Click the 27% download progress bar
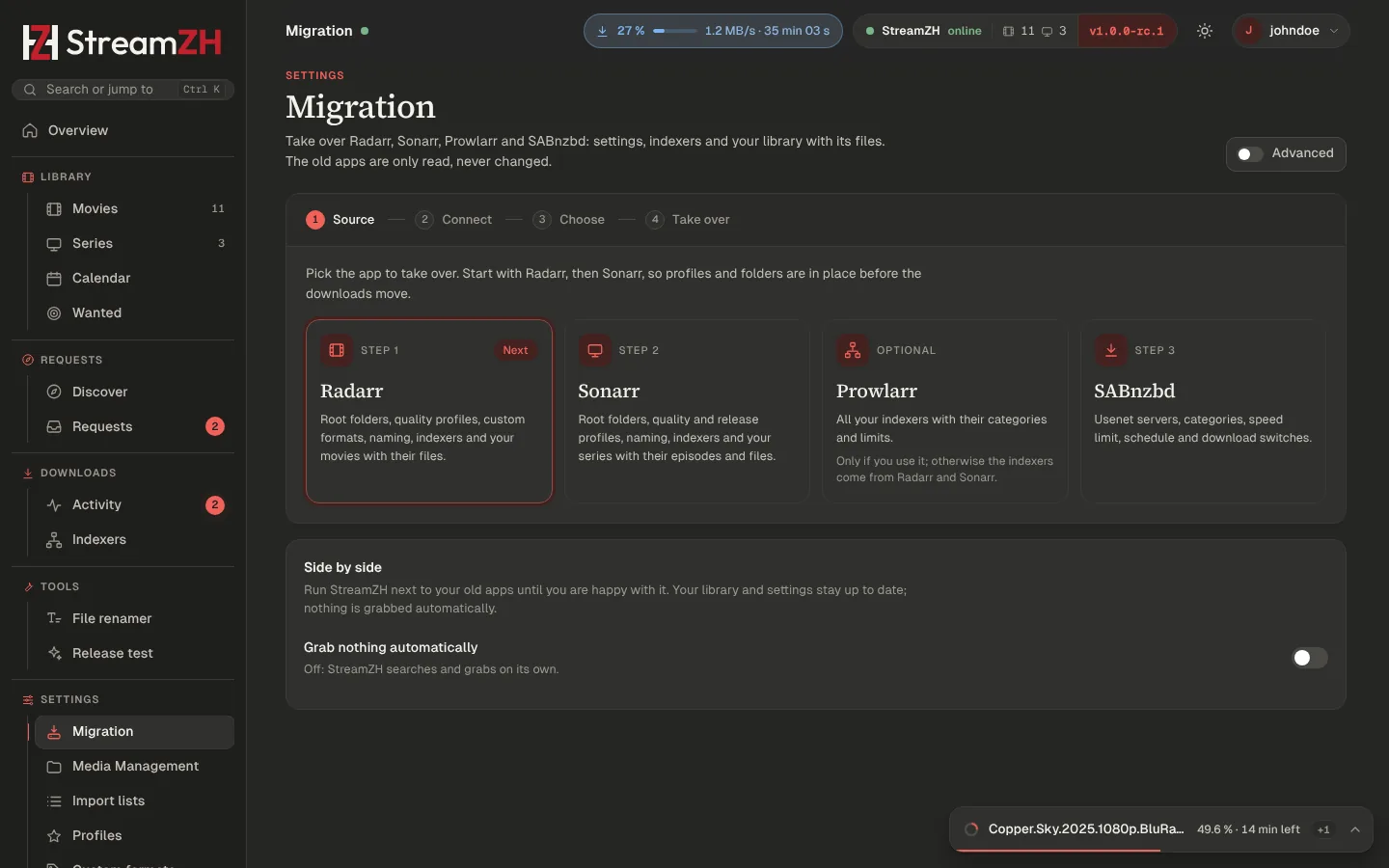 (675, 31)
